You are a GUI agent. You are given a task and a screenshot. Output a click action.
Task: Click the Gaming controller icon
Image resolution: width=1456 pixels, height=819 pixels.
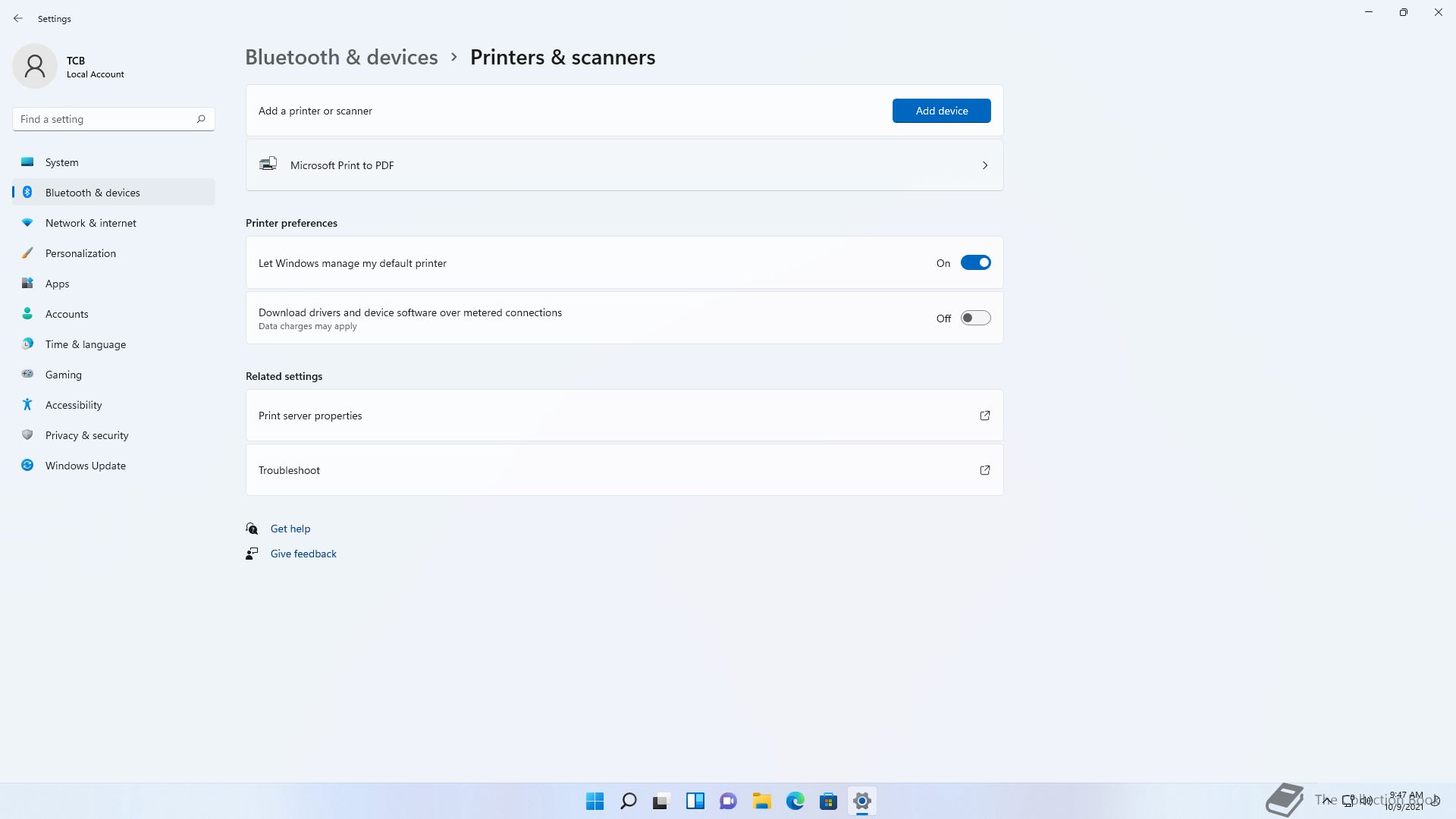27,375
